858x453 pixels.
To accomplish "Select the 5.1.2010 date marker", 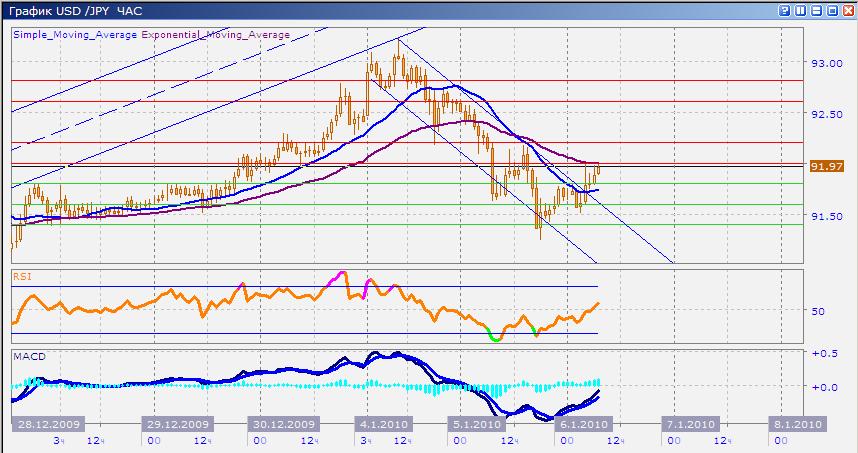I will (x=476, y=424).
